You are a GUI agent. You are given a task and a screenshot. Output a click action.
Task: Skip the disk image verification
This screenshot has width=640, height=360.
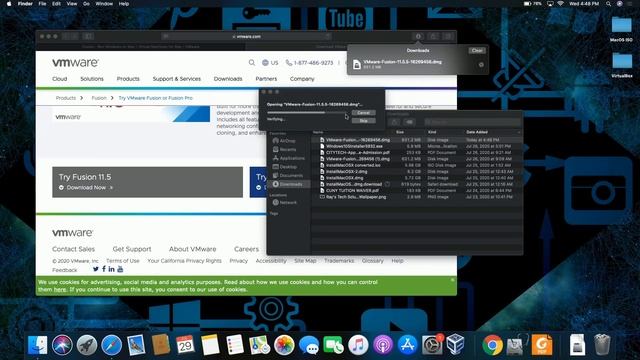coord(363,120)
